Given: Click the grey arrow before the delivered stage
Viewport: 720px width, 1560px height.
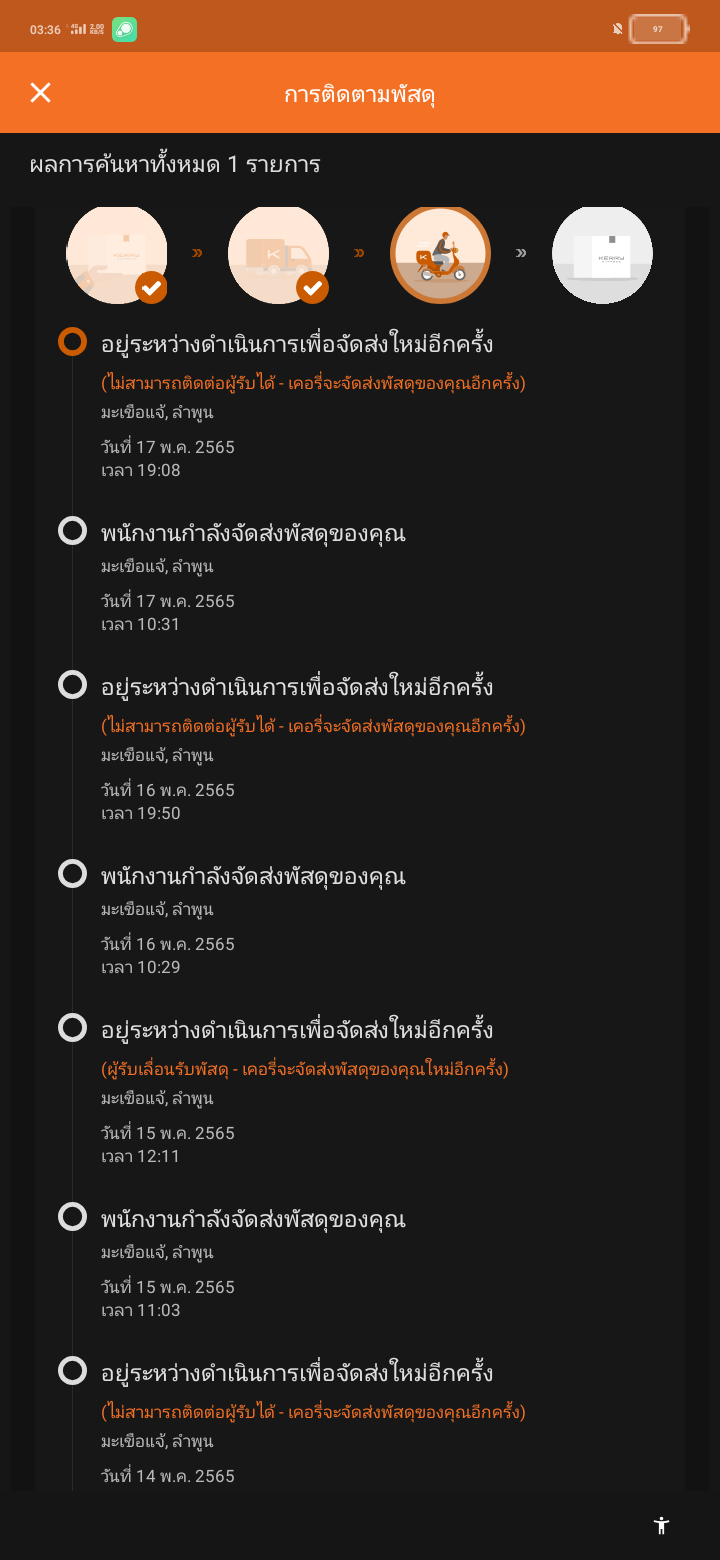Looking at the screenshot, I should tap(521, 254).
